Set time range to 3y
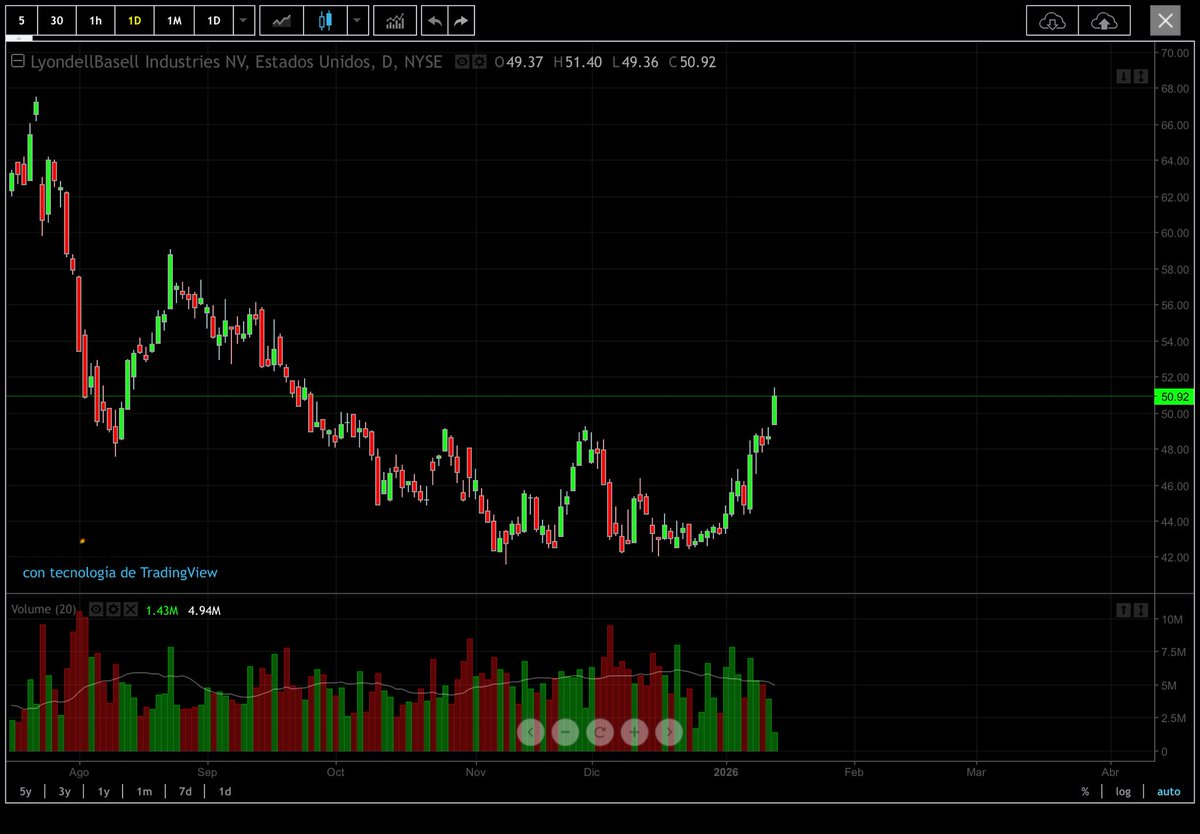This screenshot has height=834, width=1200. coord(64,791)
